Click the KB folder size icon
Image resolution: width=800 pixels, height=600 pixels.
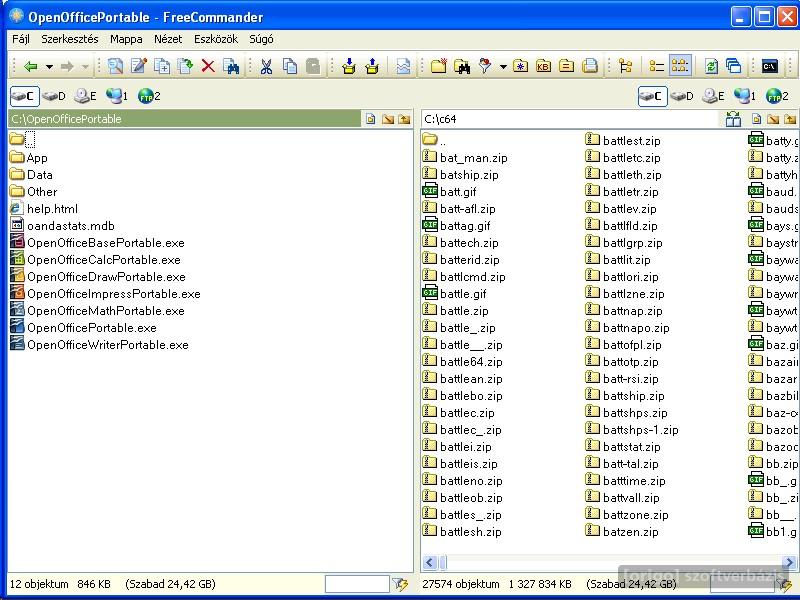click(x=543, y=66)
